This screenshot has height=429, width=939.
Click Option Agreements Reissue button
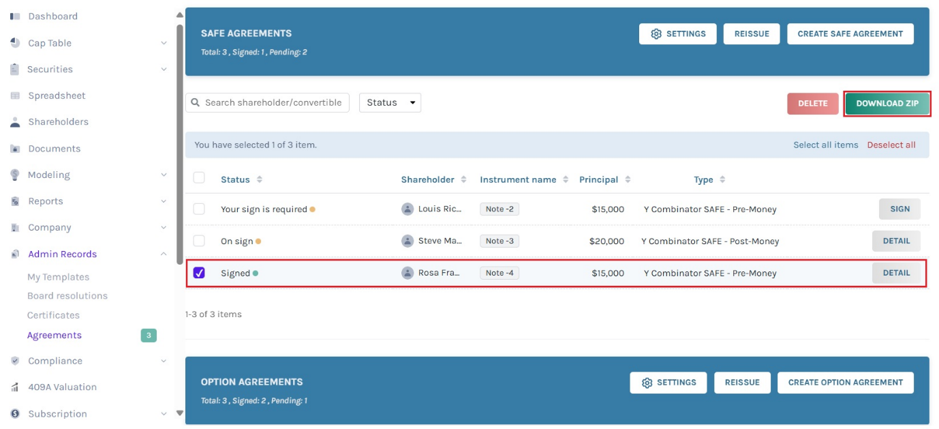pos(742,382)
